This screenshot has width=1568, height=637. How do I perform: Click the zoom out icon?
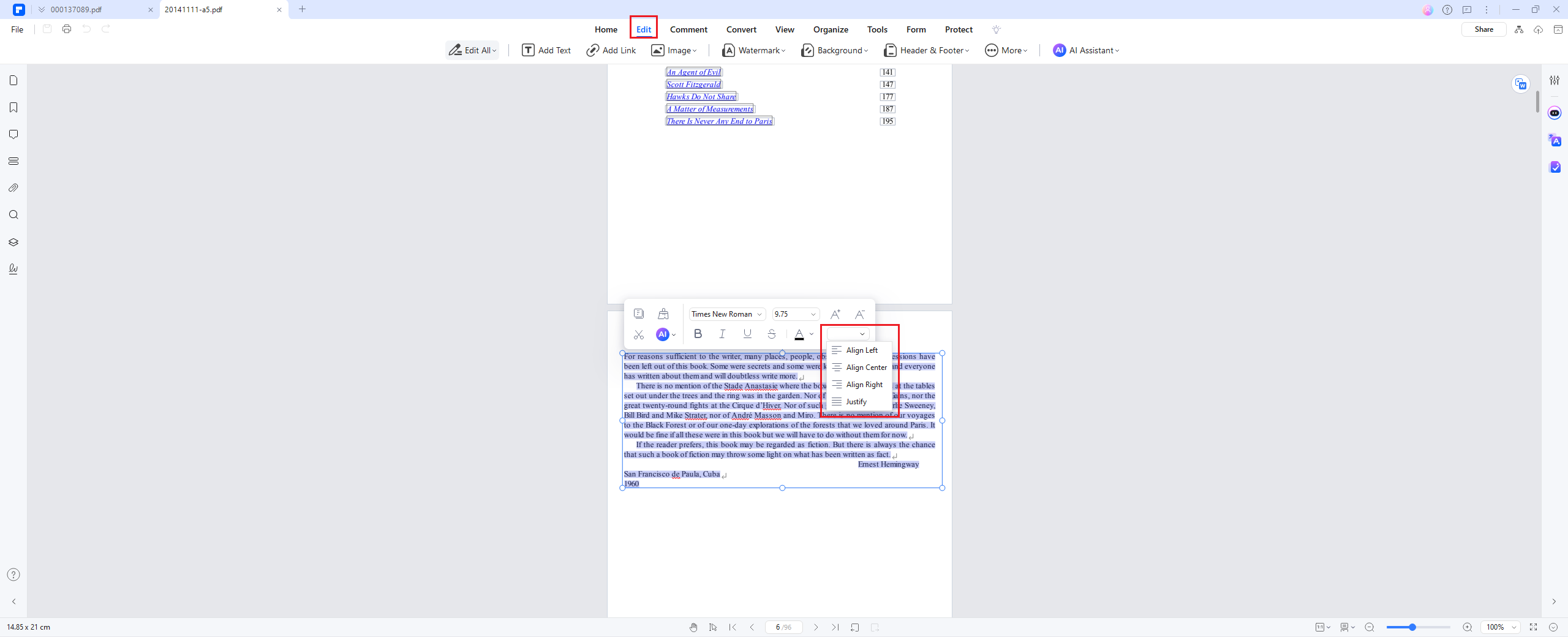(x=1370, y=627)
